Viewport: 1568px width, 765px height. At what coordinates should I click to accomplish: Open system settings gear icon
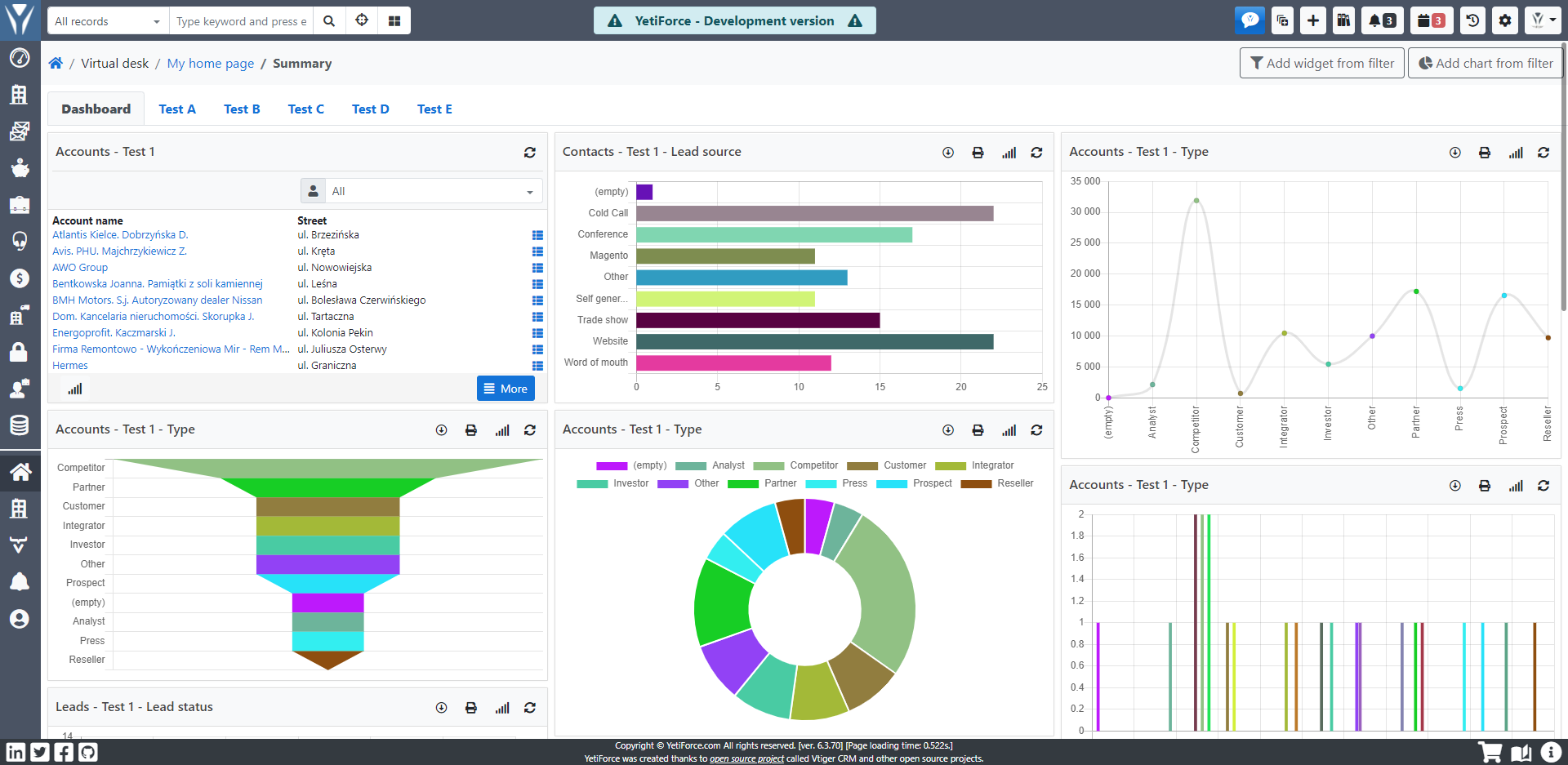coord(1504,20)
